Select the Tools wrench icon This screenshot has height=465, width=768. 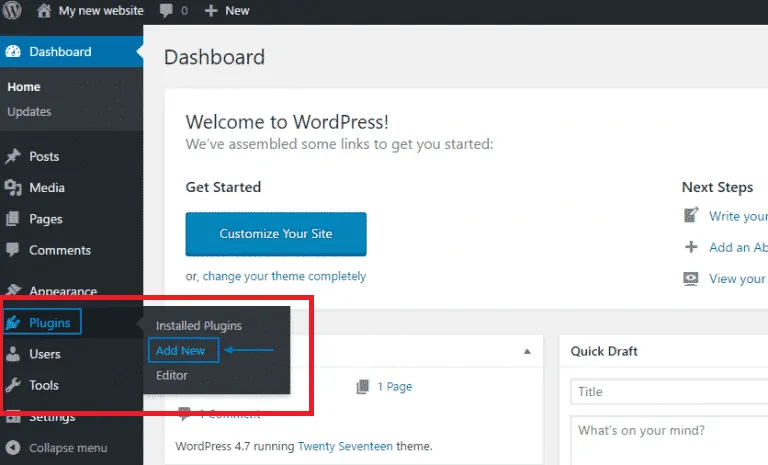point(13,385)
